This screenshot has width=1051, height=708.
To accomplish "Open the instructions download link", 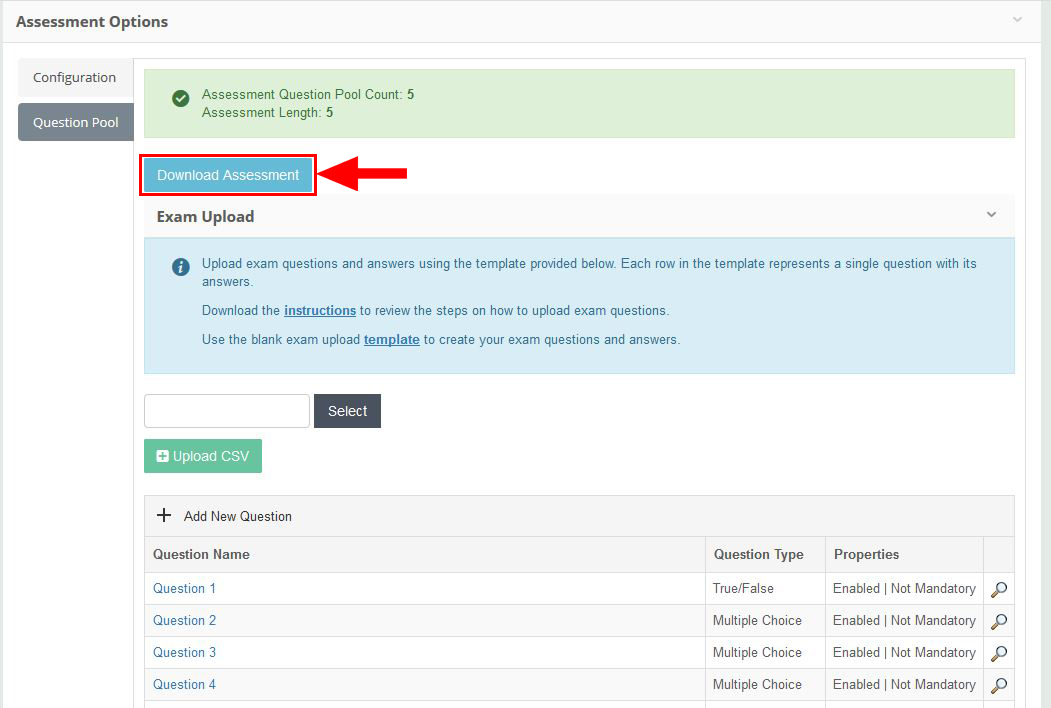I will click(320, 311).
